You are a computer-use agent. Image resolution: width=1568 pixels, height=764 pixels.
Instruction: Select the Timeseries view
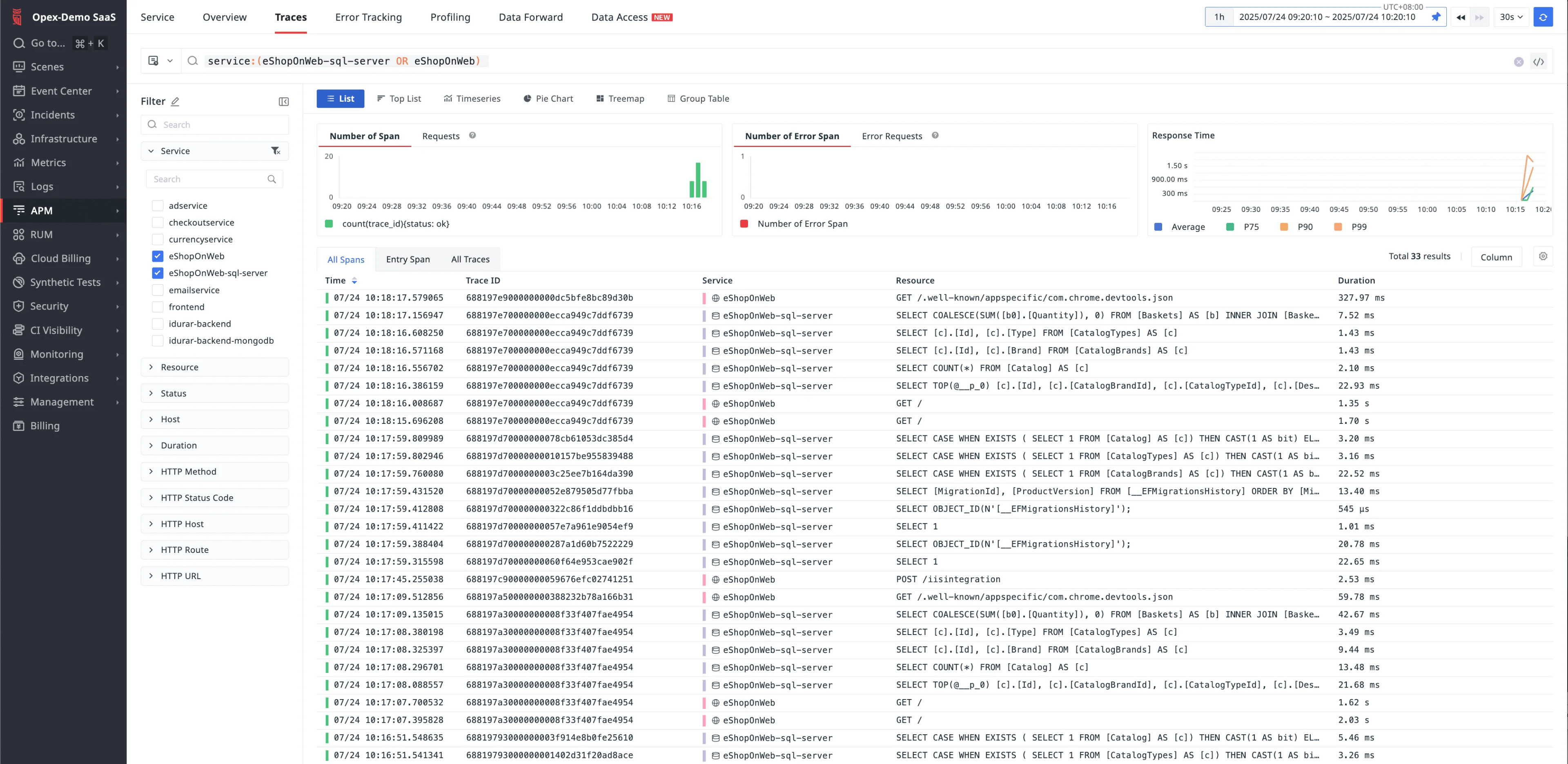point(472,99)
